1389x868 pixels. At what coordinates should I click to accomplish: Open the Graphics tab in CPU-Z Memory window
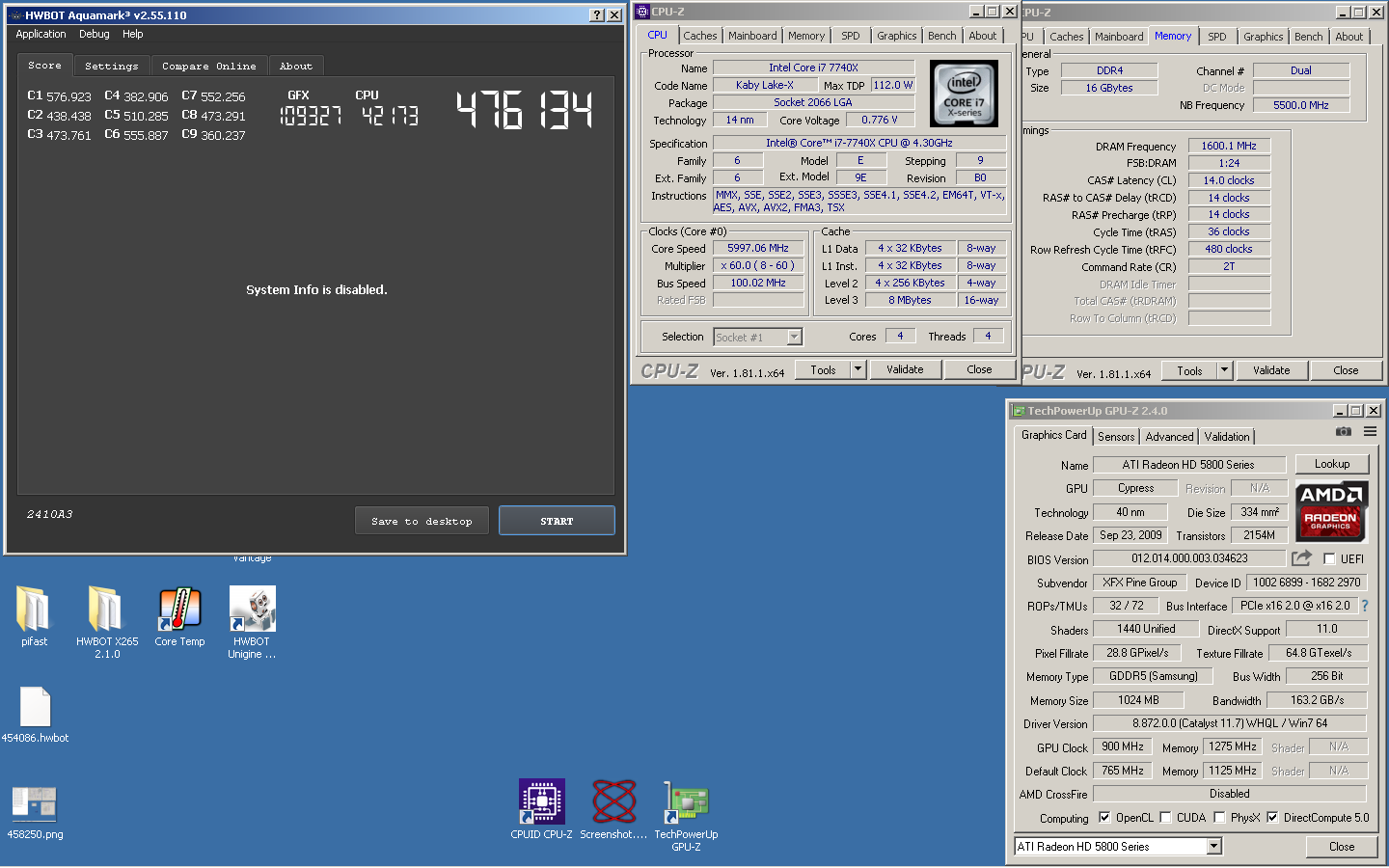[1264, 37]
